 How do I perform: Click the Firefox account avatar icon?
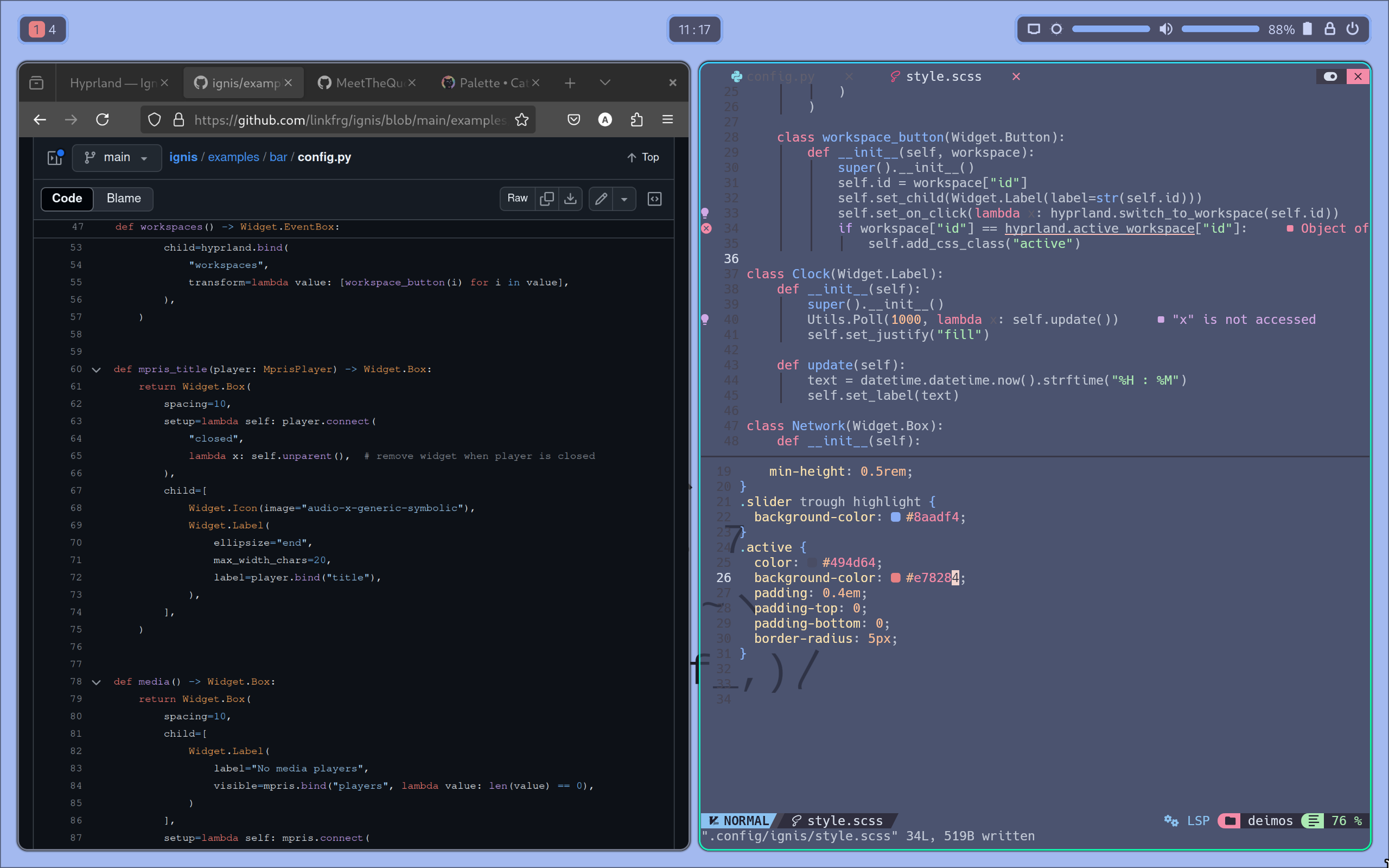click(605, 119)
